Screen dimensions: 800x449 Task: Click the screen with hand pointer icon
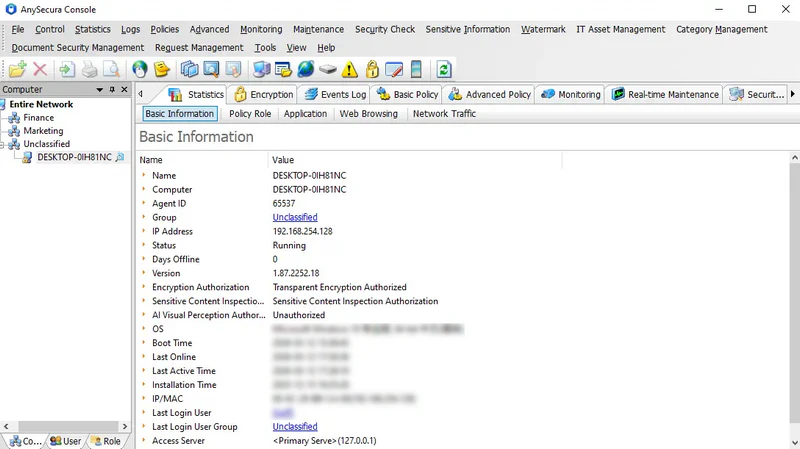pos(233,69)
